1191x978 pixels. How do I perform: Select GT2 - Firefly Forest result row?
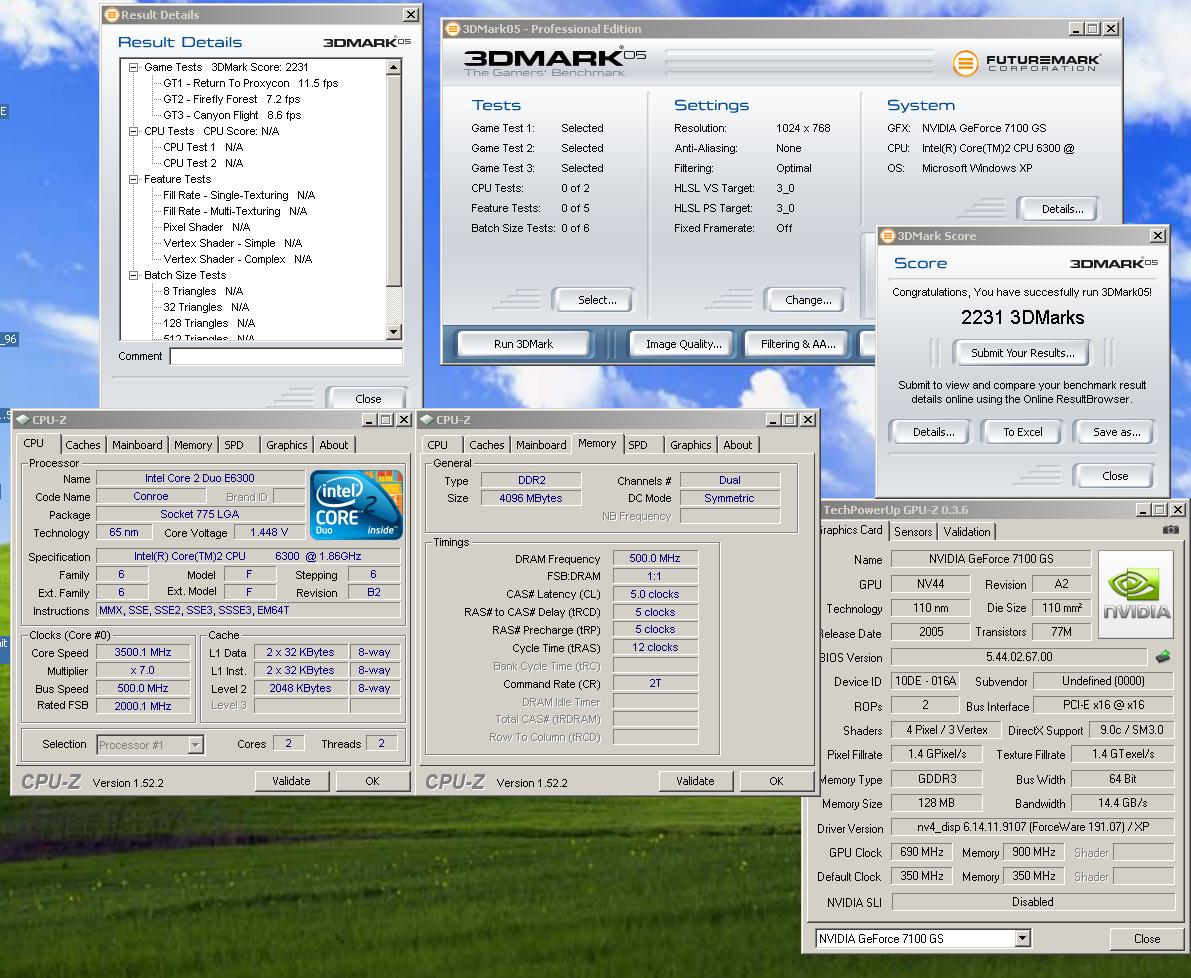[232, 99]
